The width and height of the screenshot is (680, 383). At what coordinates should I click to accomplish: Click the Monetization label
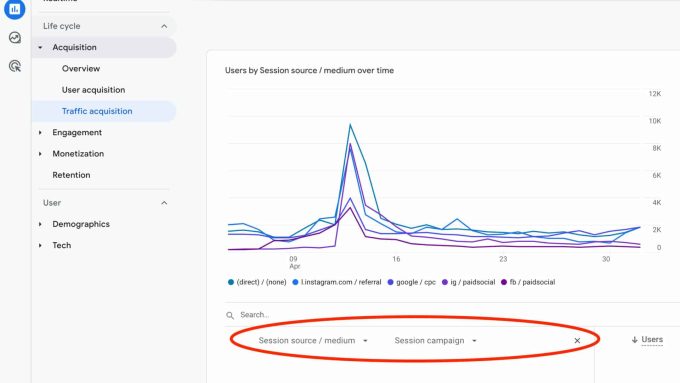coord(78,154)
